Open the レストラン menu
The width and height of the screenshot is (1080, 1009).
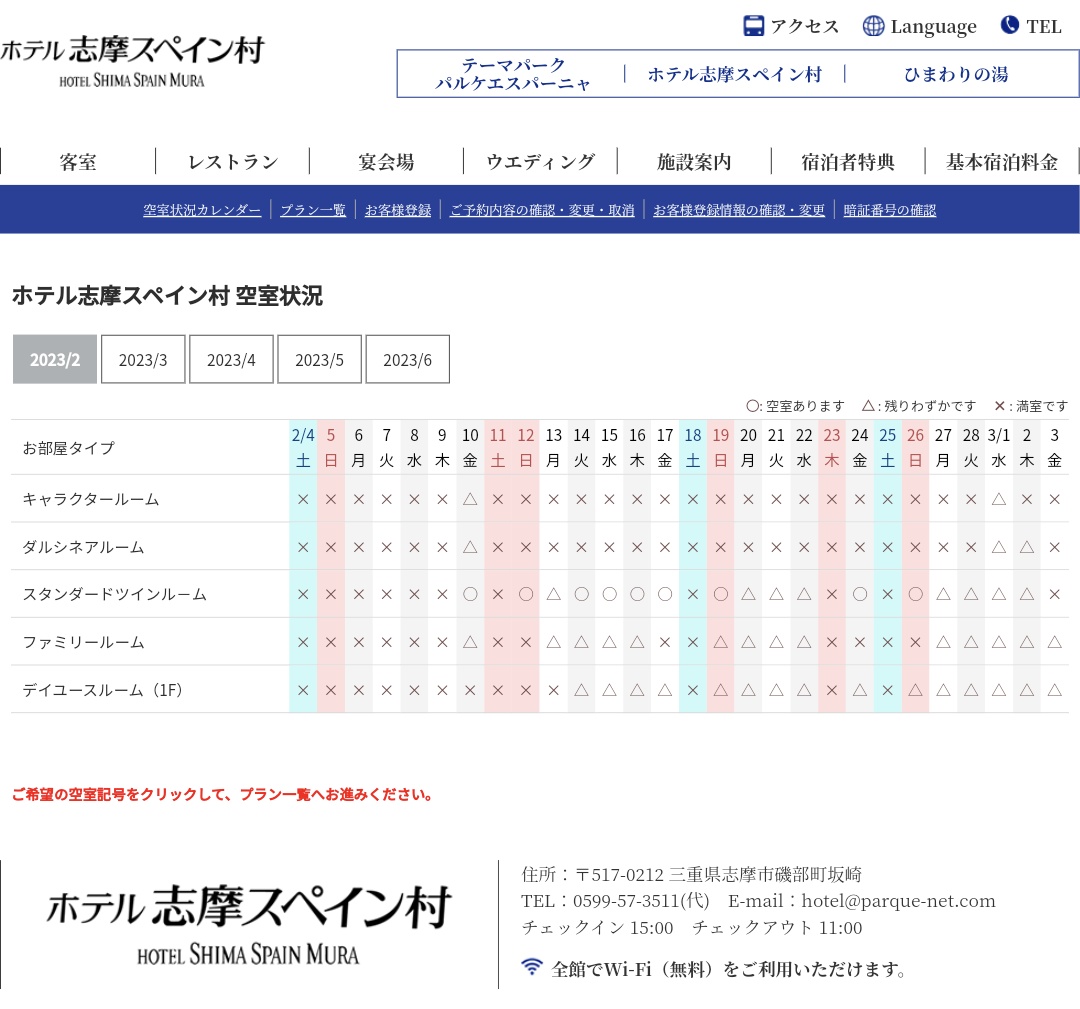coord(233,162)
